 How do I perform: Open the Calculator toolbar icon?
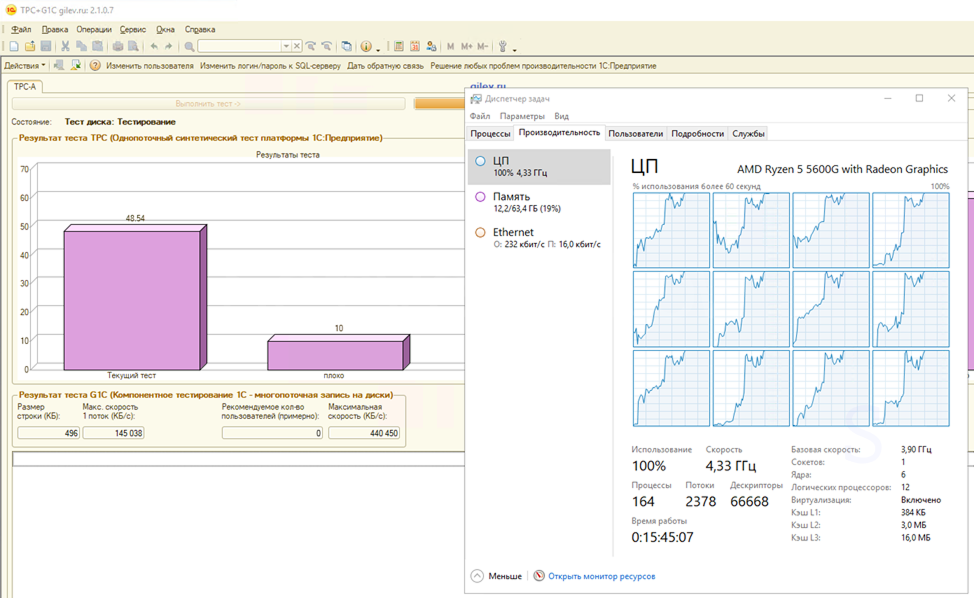coord(399,47)
